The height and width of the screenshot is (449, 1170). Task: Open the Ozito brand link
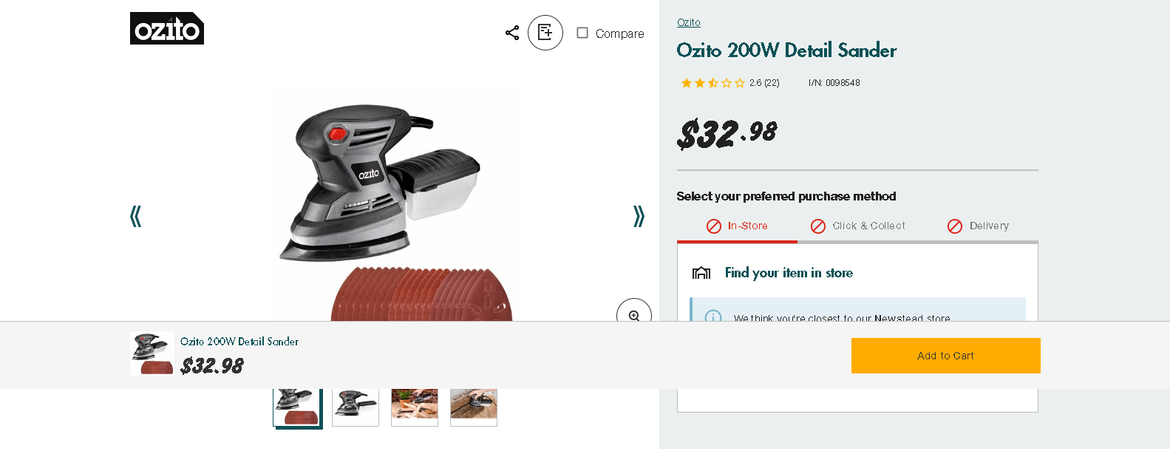click(688, 22)
